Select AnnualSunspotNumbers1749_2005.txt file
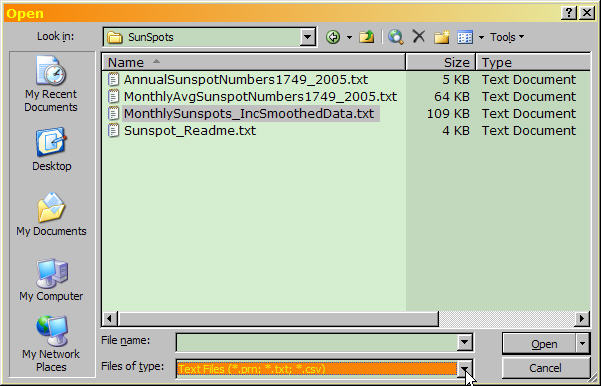 click(246, 80)
